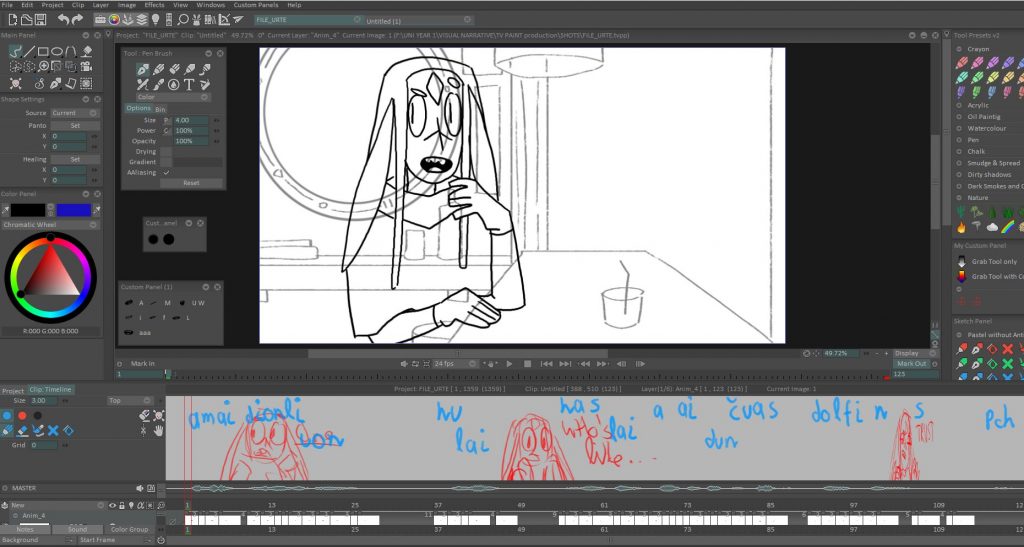Image resolution: width=1024 pixels, height=547 pixels.
Task: Click the blue B-pen color swatch
Action: 73,210
